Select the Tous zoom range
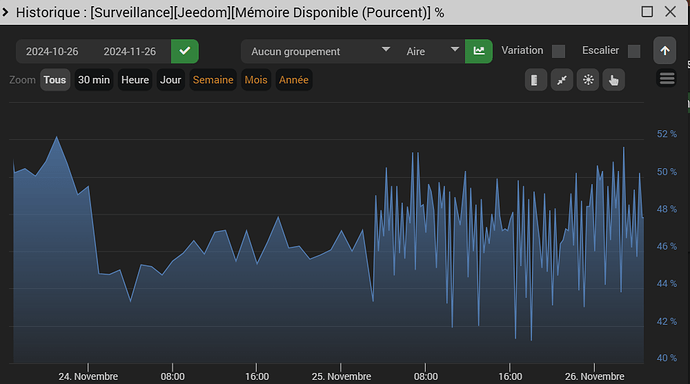The image size is (690, 384). (55, 80)
